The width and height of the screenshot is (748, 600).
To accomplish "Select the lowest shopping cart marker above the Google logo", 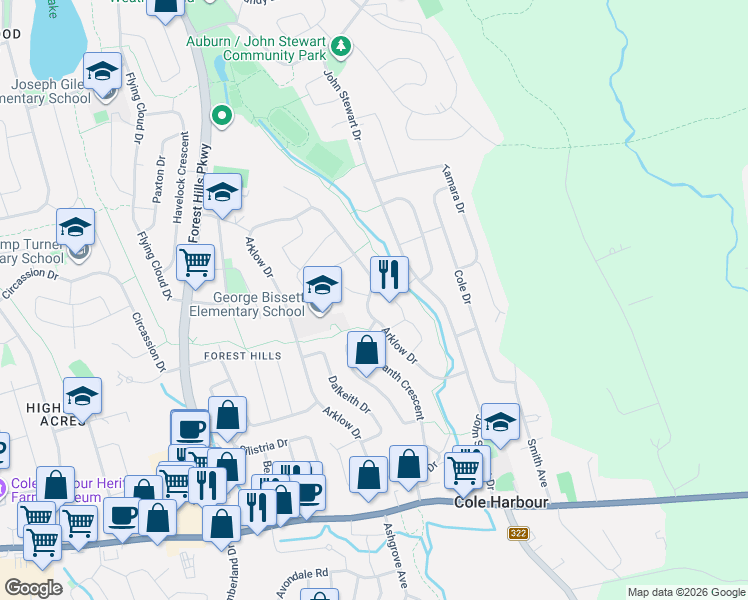I will 42,545.
